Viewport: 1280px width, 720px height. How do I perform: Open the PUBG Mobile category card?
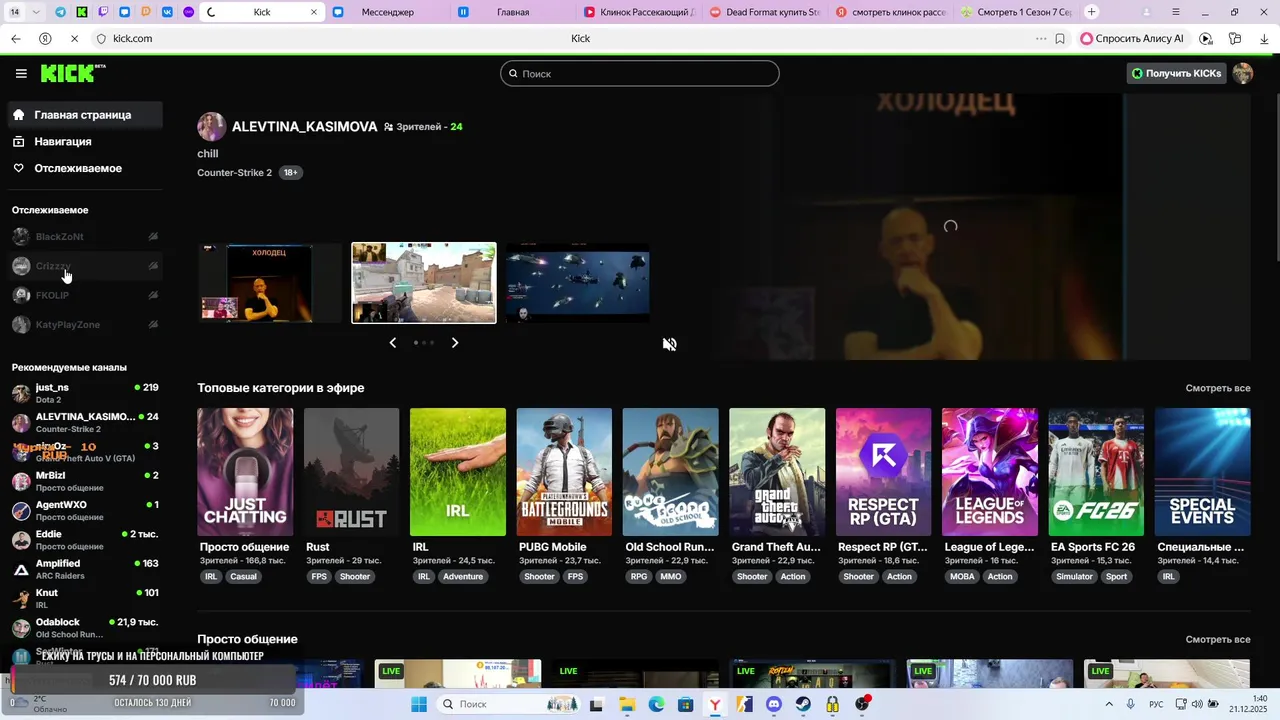click(x=564, y=472)
